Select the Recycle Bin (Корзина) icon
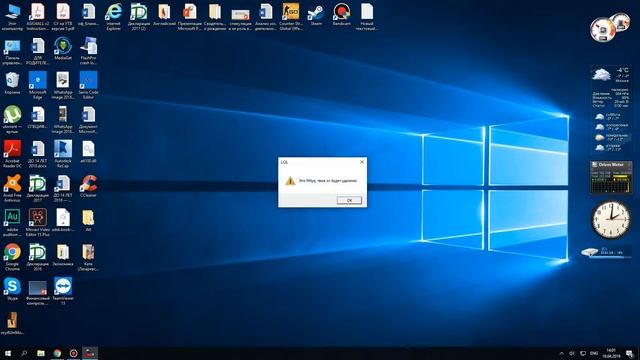The image size is (640, 360). click(12, 84)
